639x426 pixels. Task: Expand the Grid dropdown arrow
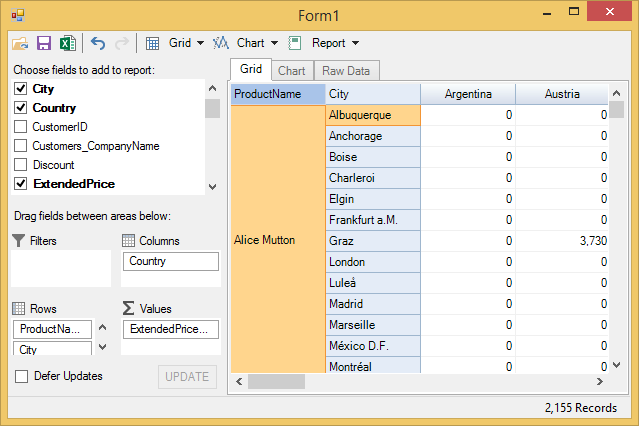tap(200, 44)
